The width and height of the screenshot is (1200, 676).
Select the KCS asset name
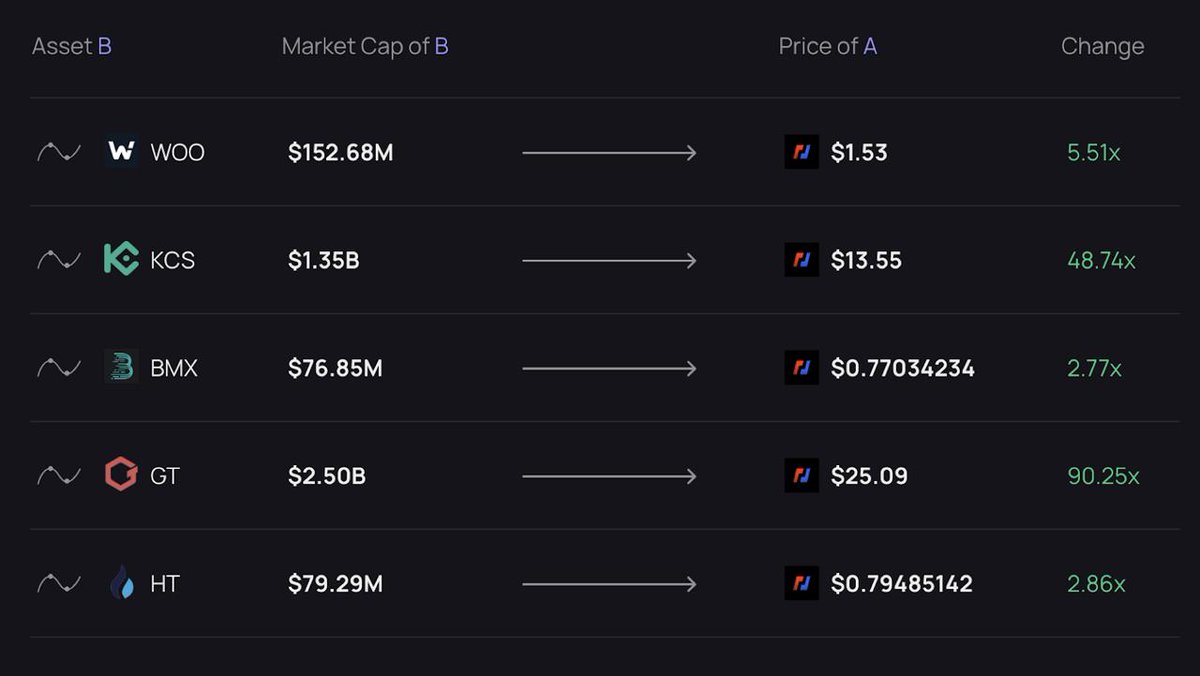[x=172, y=260]
